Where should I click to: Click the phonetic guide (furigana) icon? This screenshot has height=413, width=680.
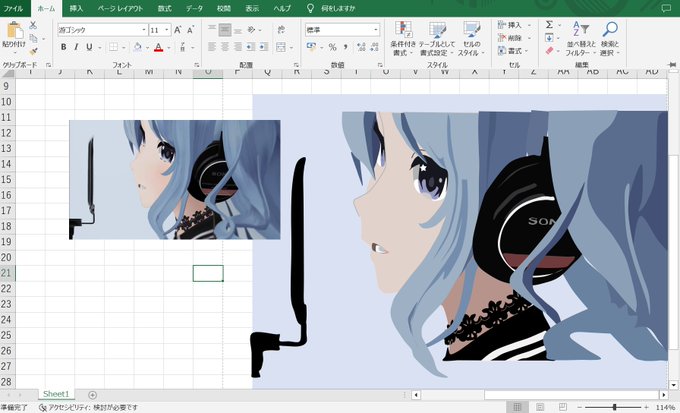183,47
